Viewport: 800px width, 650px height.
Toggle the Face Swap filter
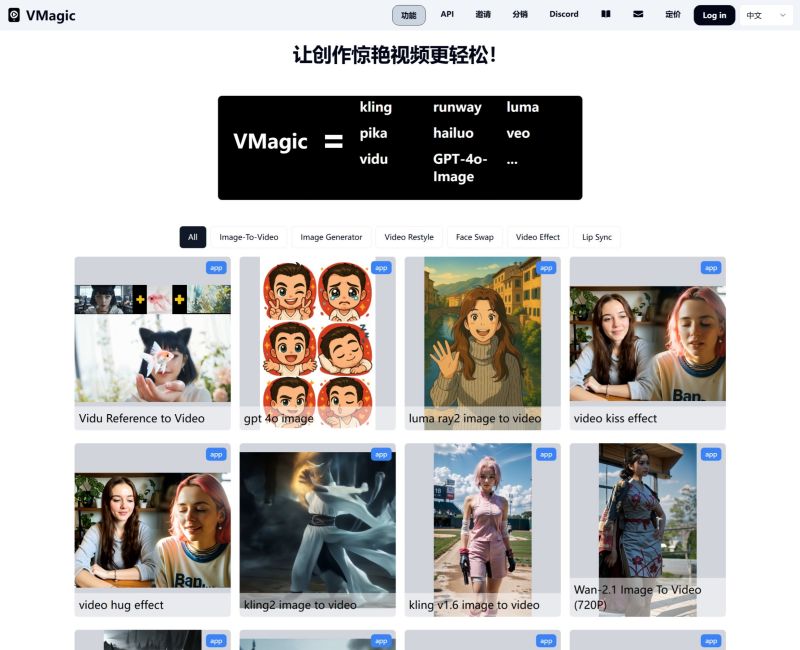click(475, 237)
